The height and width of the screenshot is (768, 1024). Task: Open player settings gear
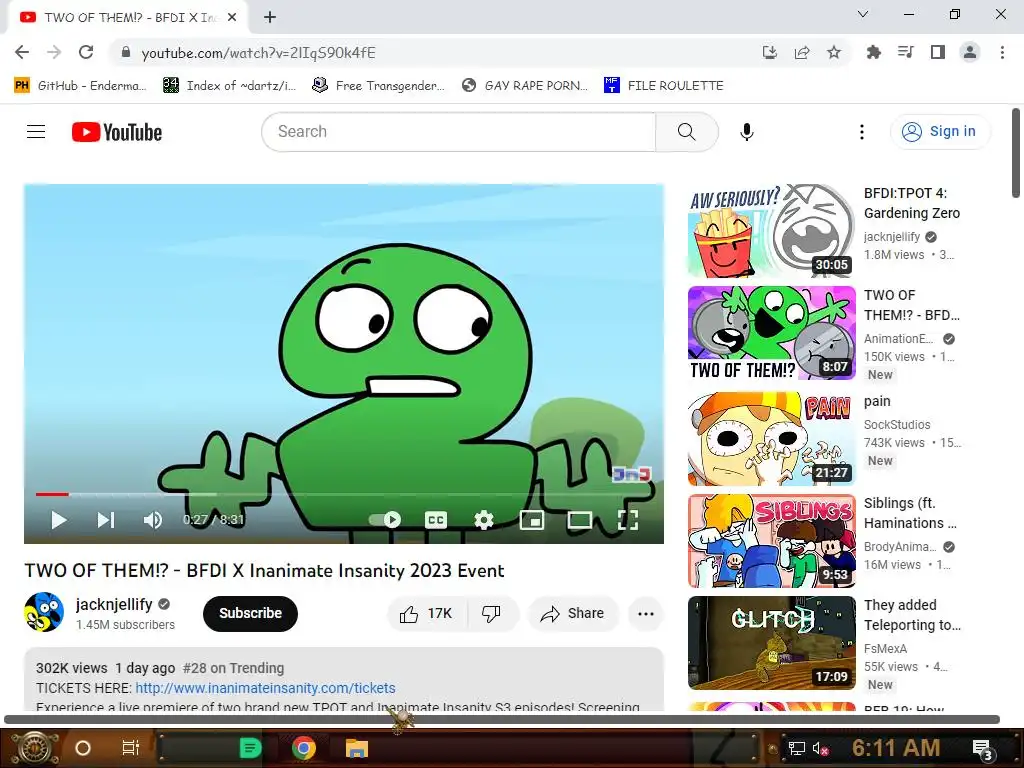click(484, 520)
